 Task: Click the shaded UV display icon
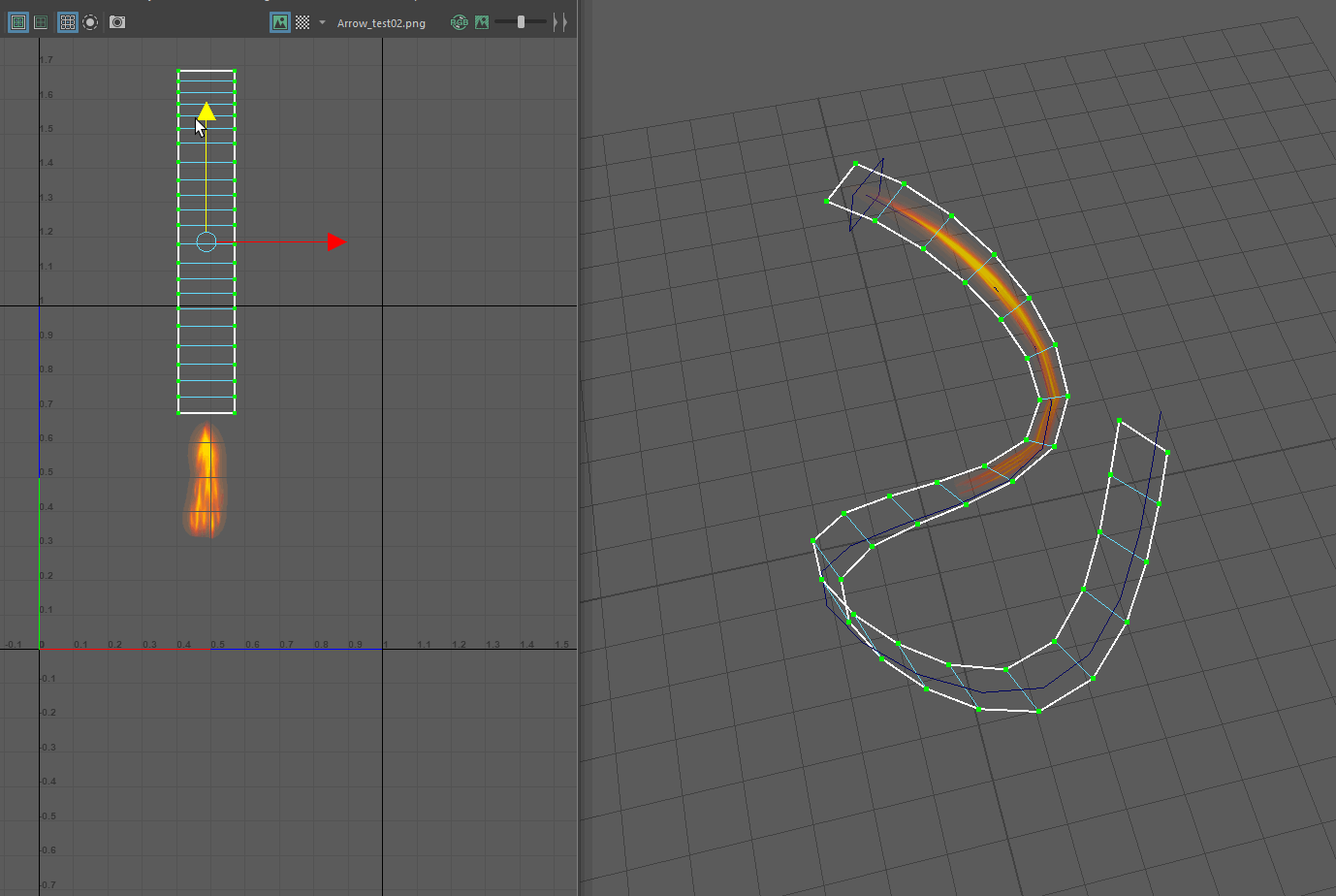(x=41, y=22)
